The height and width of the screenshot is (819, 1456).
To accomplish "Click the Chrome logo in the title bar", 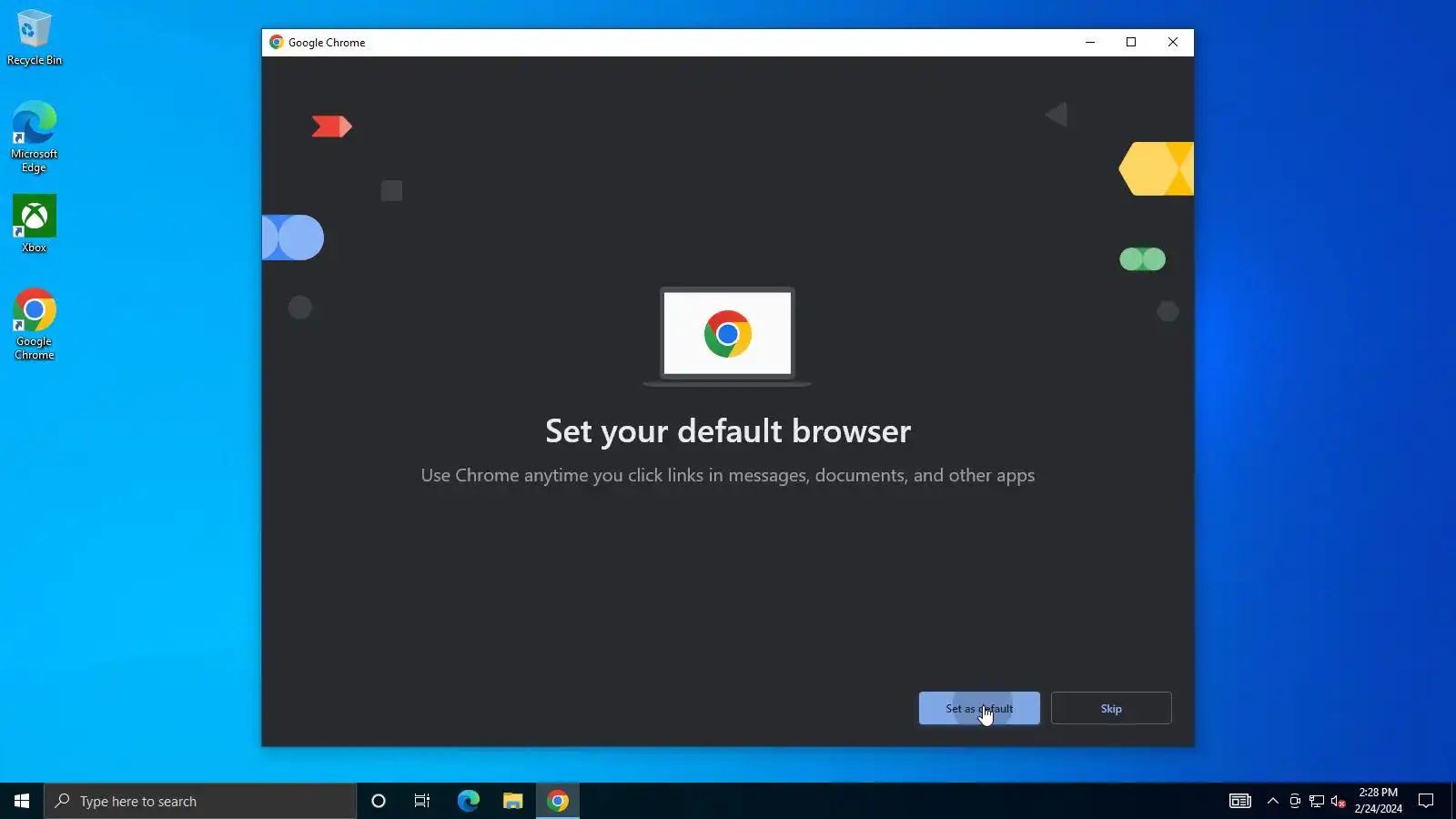I will [x=277, y=42].
